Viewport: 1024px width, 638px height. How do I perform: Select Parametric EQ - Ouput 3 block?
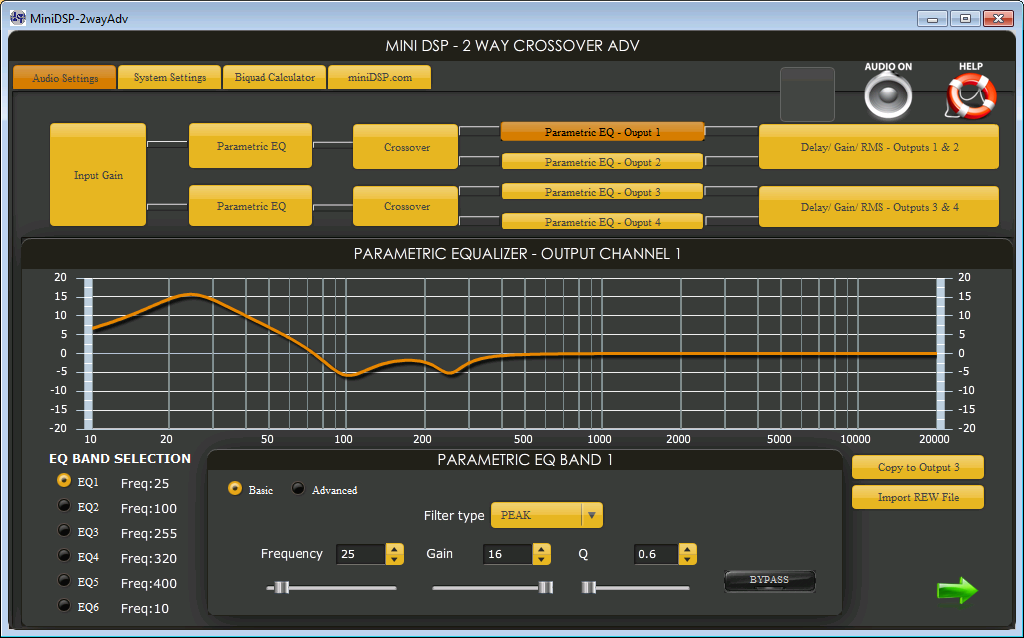click(602, 191)
